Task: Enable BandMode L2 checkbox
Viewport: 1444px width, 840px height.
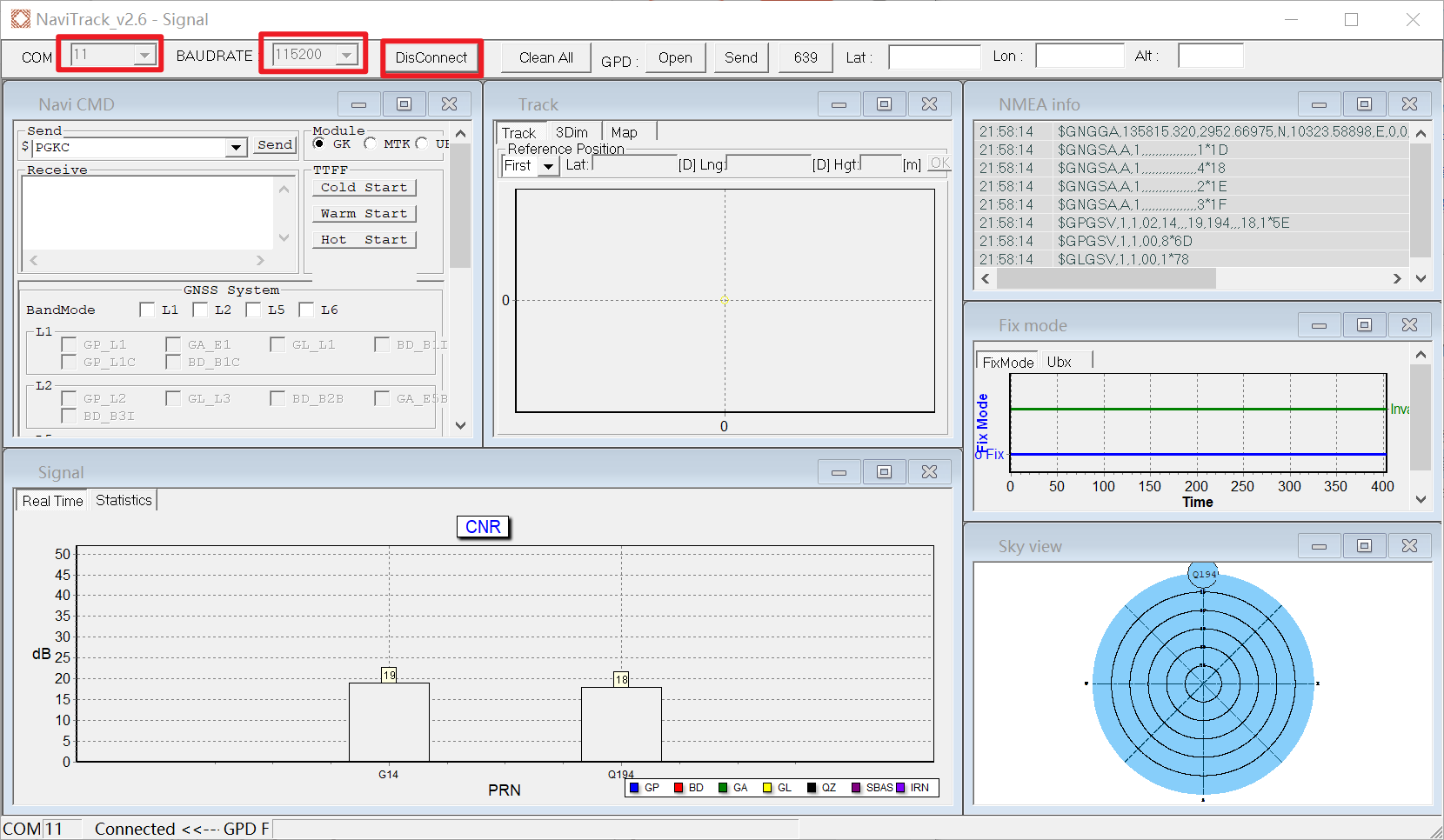Action: pyautogui.click(x=200, y=310)
